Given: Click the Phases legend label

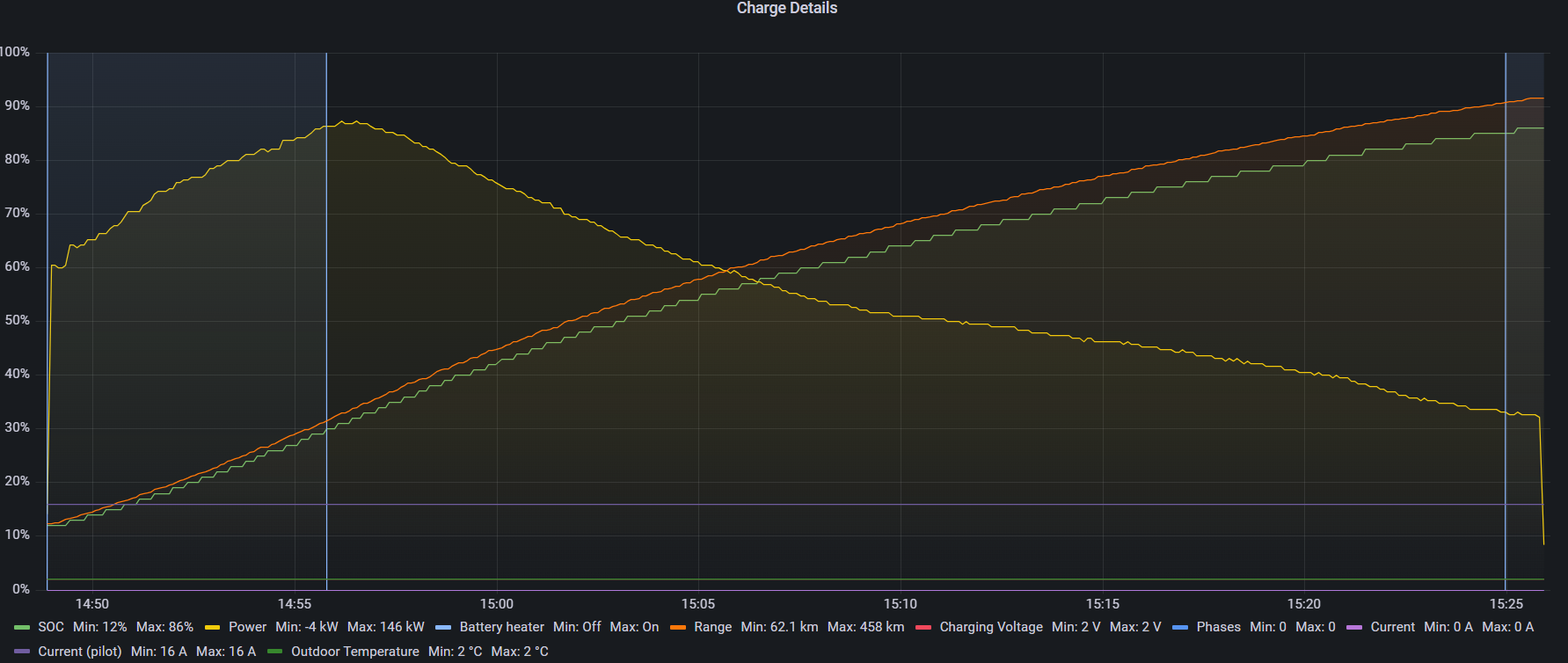Looking at the screenshot, I should point(1218,627).
